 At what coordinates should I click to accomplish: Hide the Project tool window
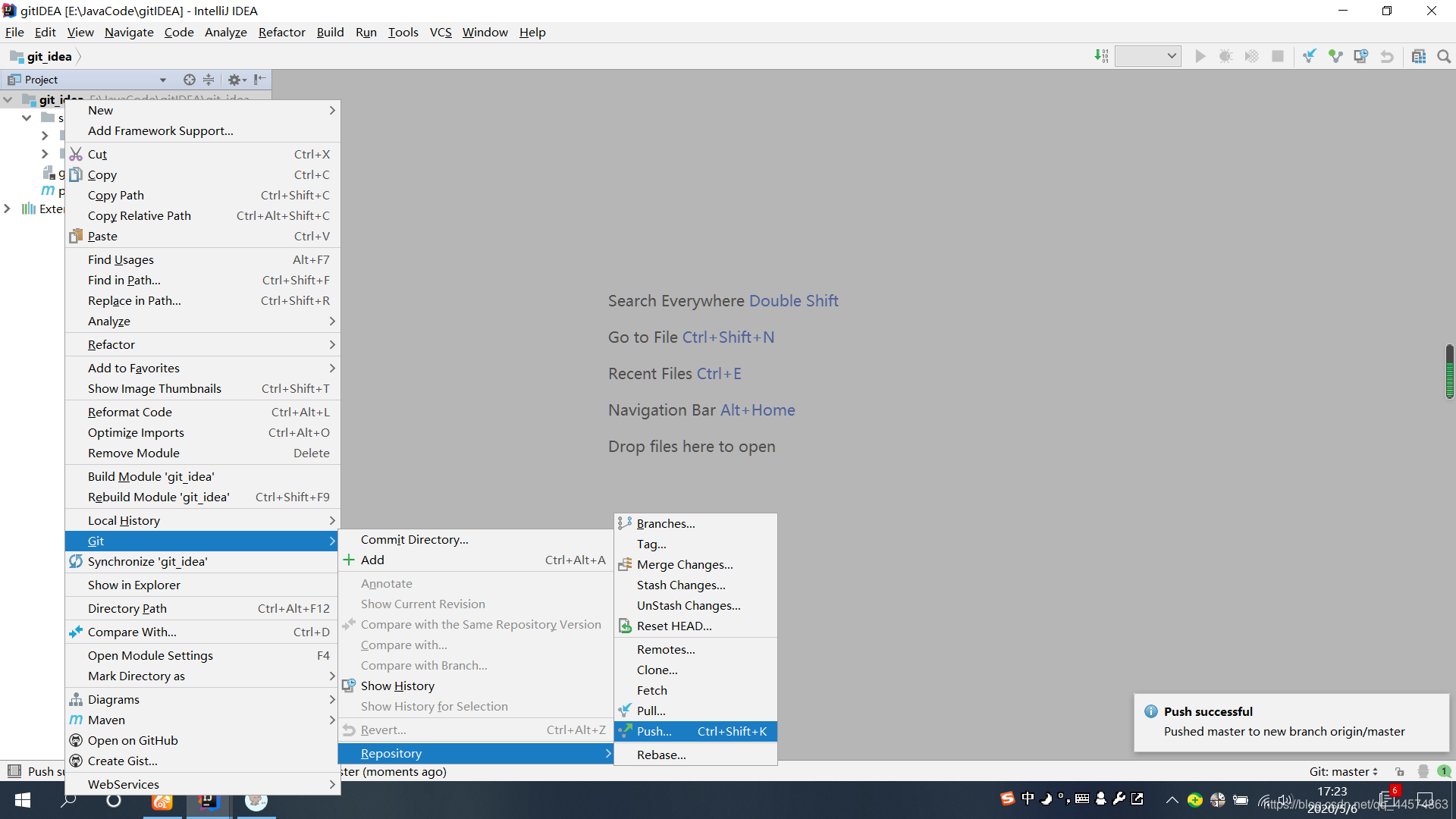point(260,80)
